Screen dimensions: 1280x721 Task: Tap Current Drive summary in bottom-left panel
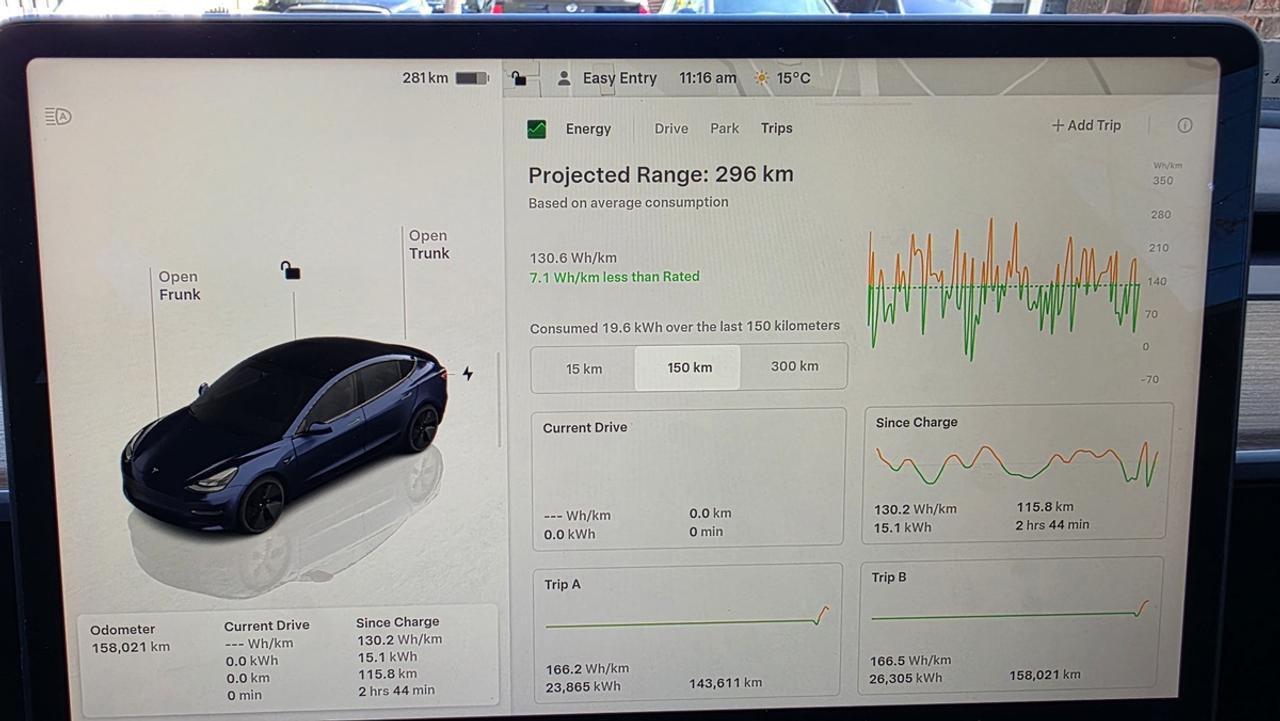pyautogui.click(x=266, y=660)
